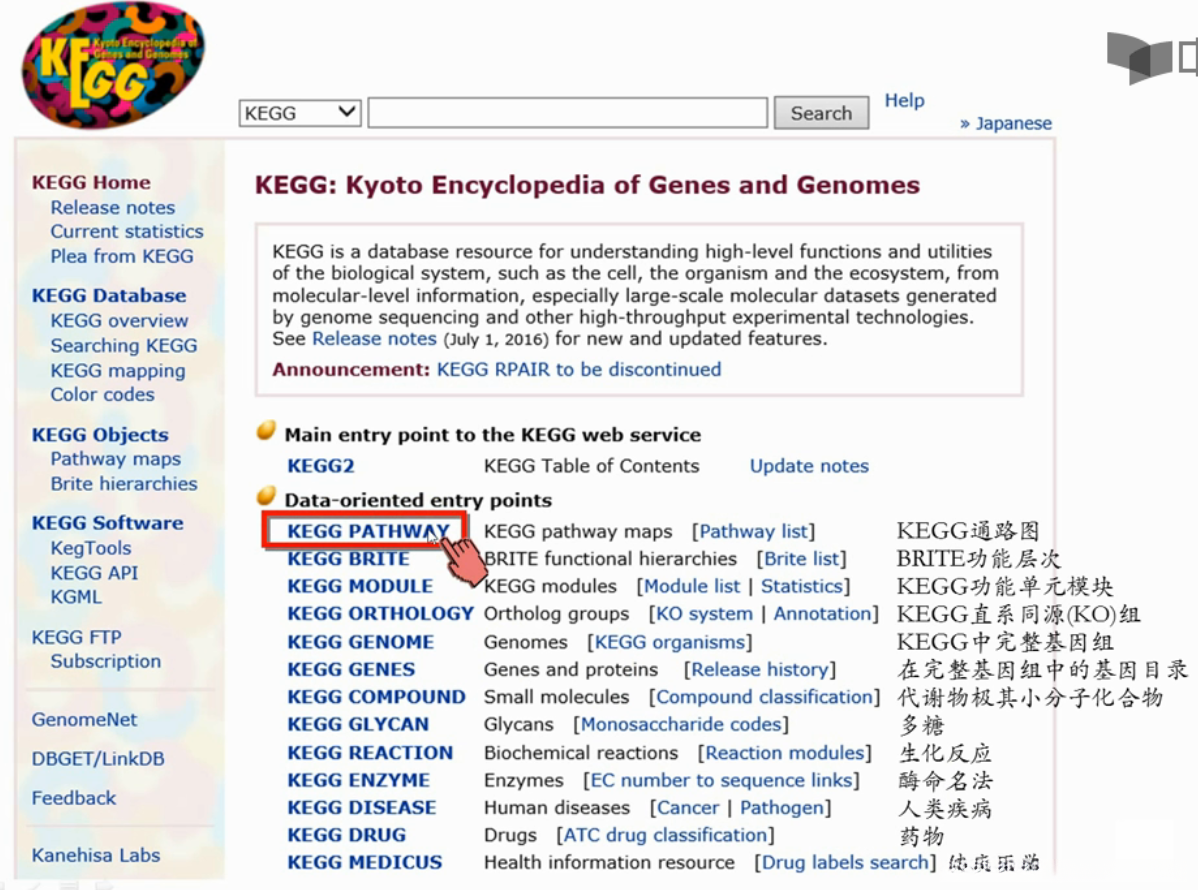The height and width of the screenshot is (890, 1198).
Task: Open Release notes link in description box
Action: pyautogui.click(x=374, y=338)
